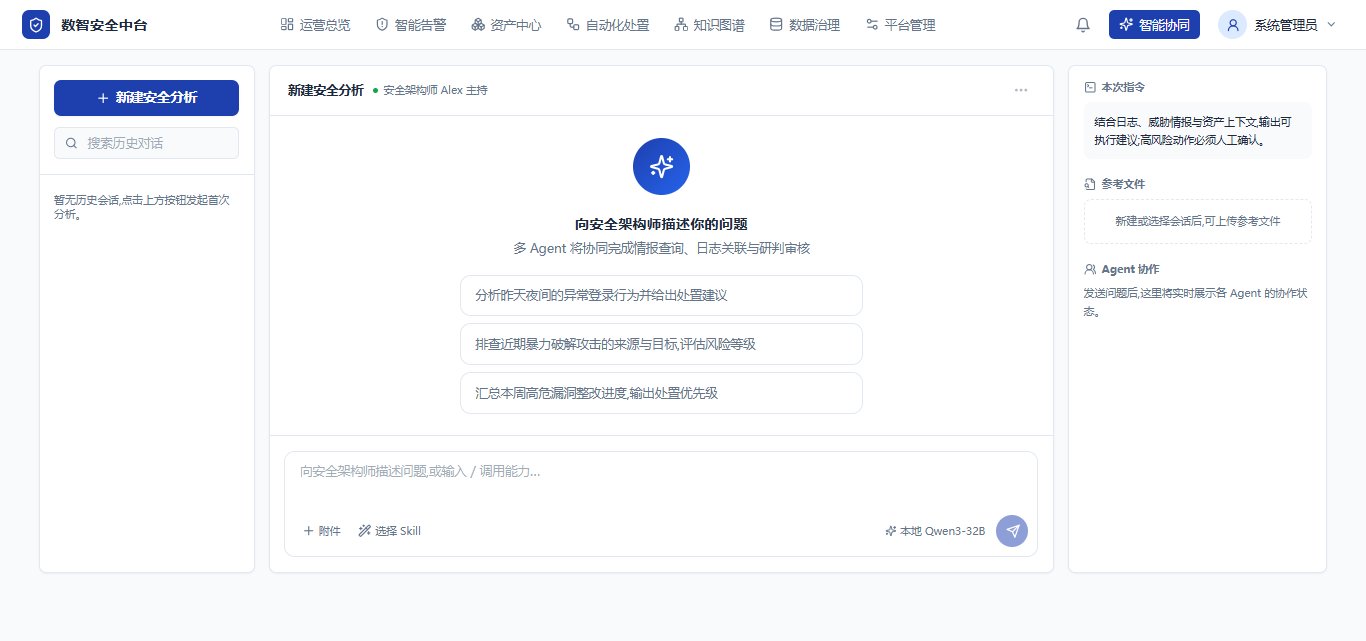Click the 新建安全分析 conversation title
The image size is (1366, 641).
coord(326,90)
